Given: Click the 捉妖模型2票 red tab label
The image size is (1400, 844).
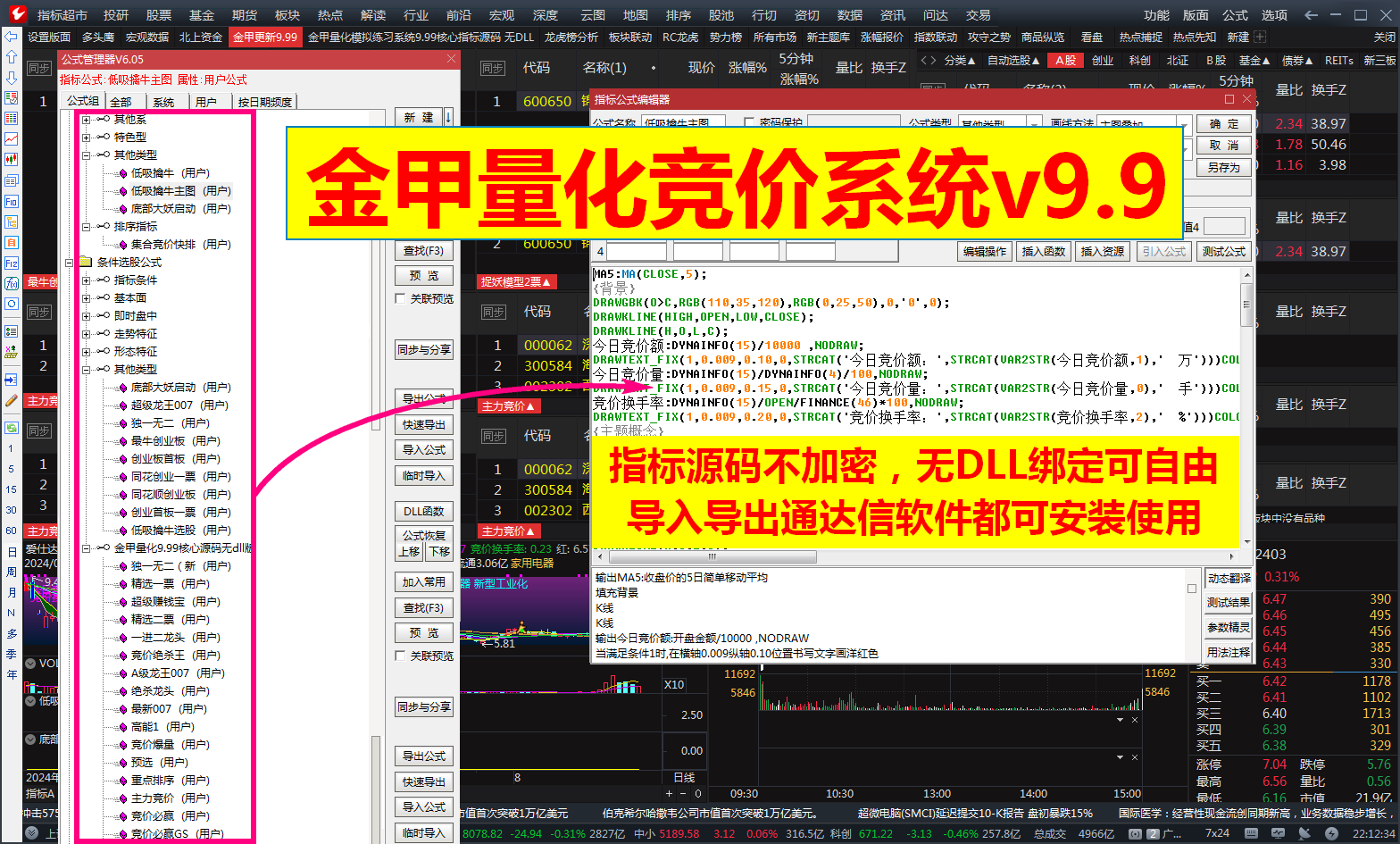Looking at the screenshot, I should click(x=517, y=281).
